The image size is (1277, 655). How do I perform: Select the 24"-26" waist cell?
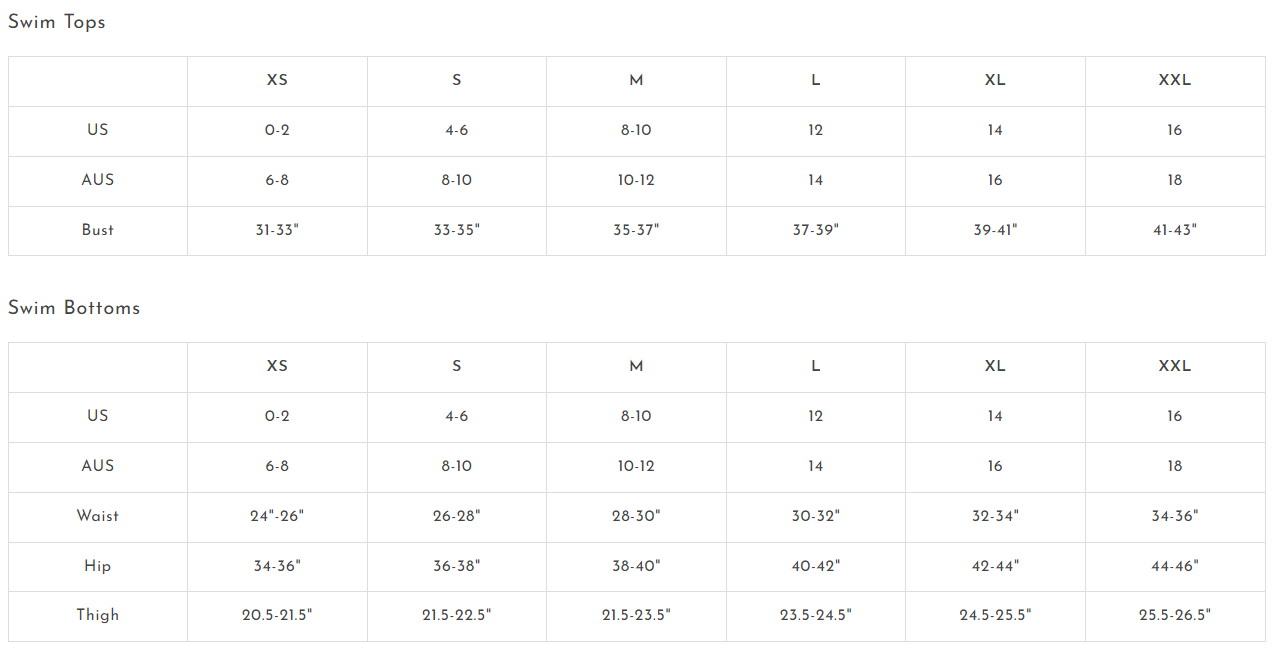pos(277,516)
